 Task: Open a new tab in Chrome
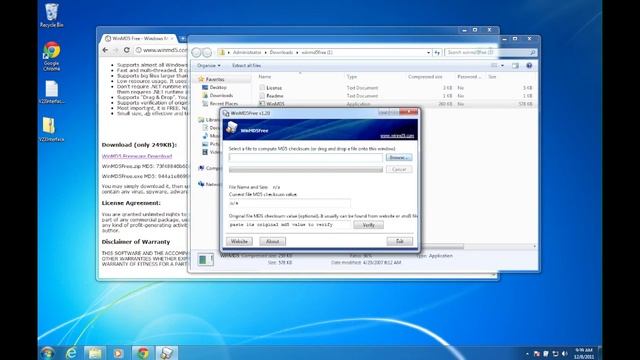coord(182,38)
